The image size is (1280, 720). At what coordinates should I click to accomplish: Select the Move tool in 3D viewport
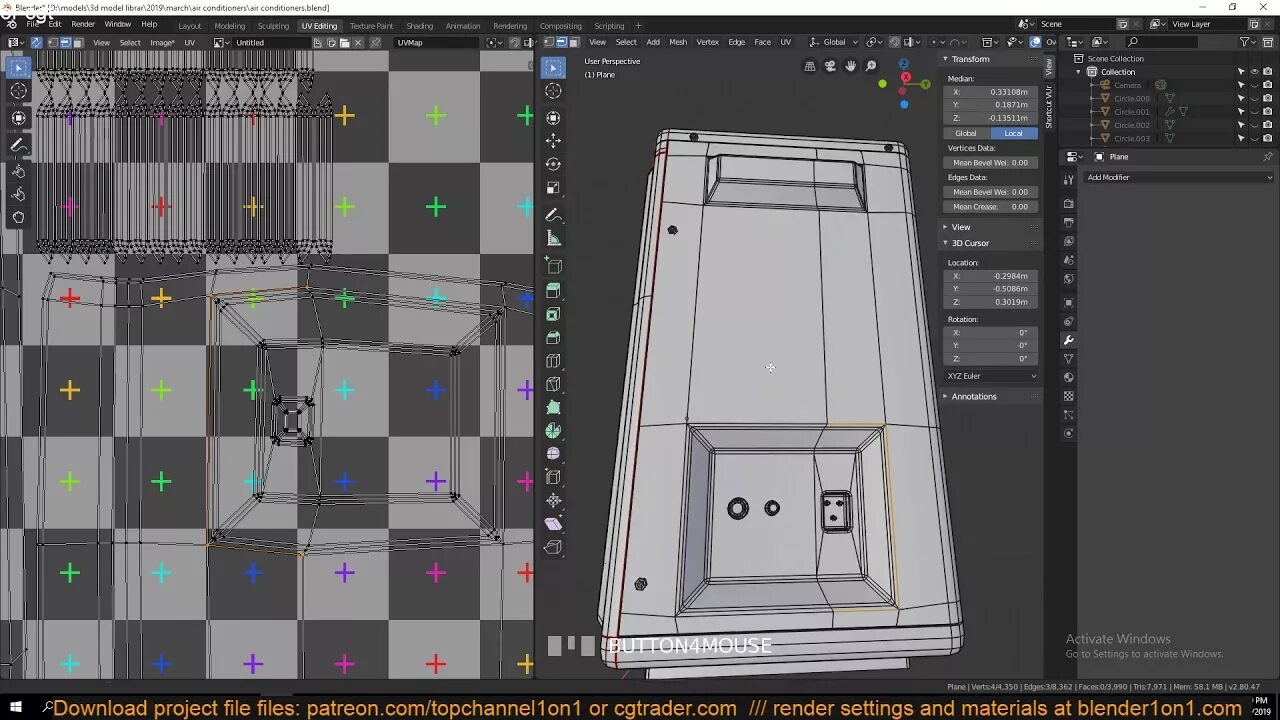(x=553, y=140)
